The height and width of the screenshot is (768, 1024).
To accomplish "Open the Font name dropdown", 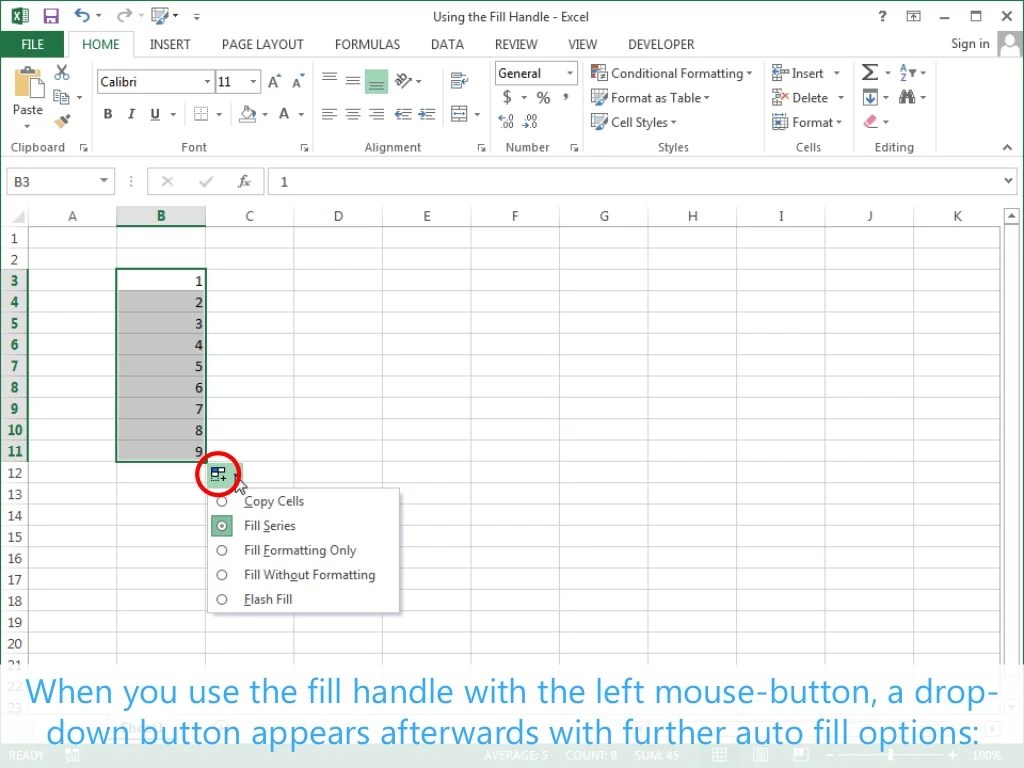I will coord(207,81).
